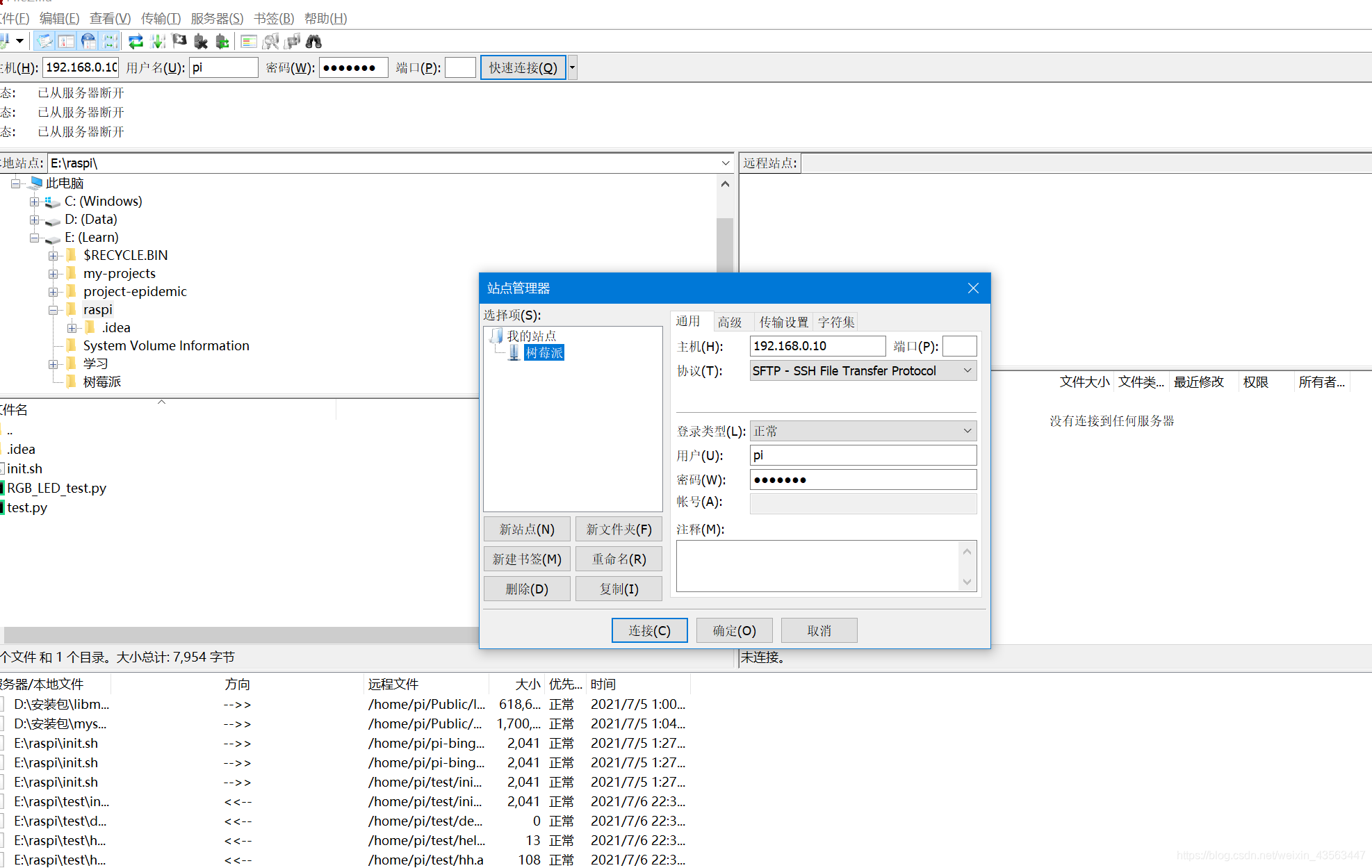Click the System Volume Information folder icon
Screen dimensions: 1372x868
71,345
